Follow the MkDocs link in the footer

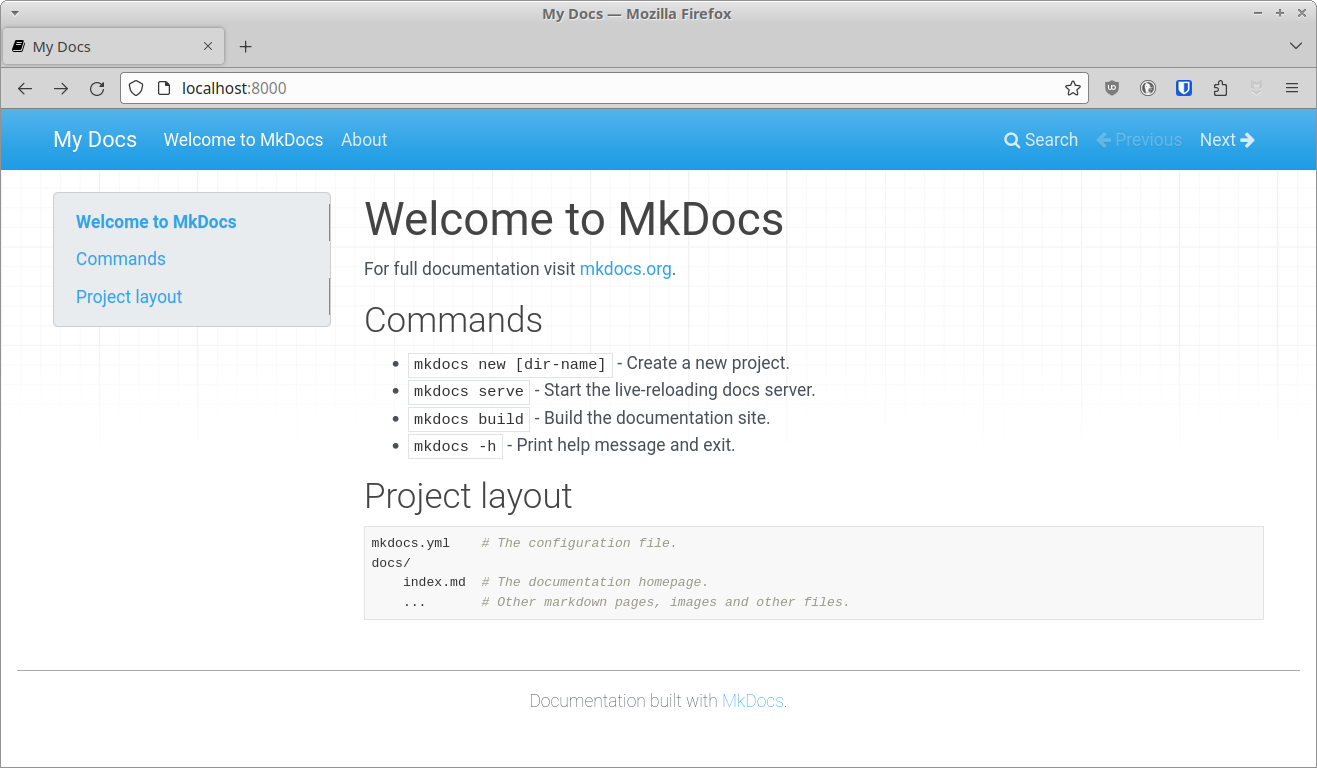pyautogui.click(x=753, y=701)
